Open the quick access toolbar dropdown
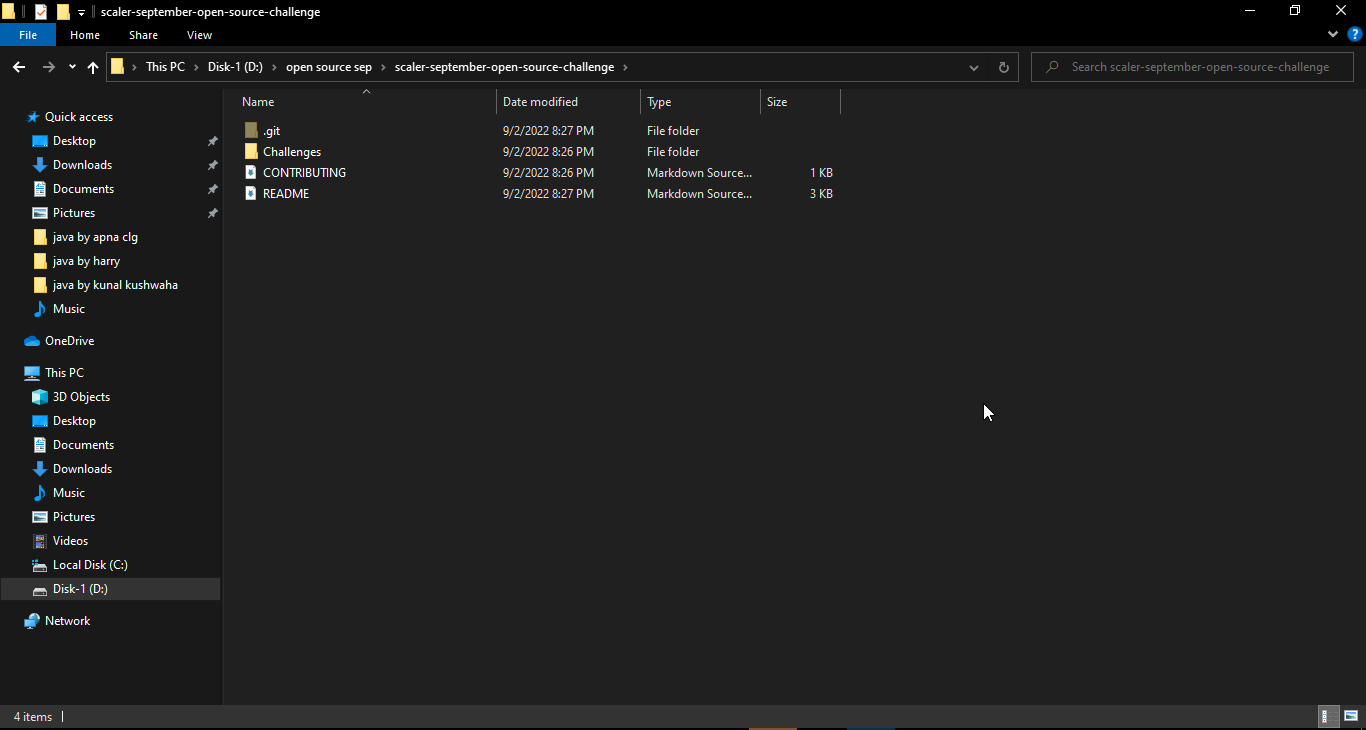The height and width of the screenshot is (730, 1366). coord(80,12)
